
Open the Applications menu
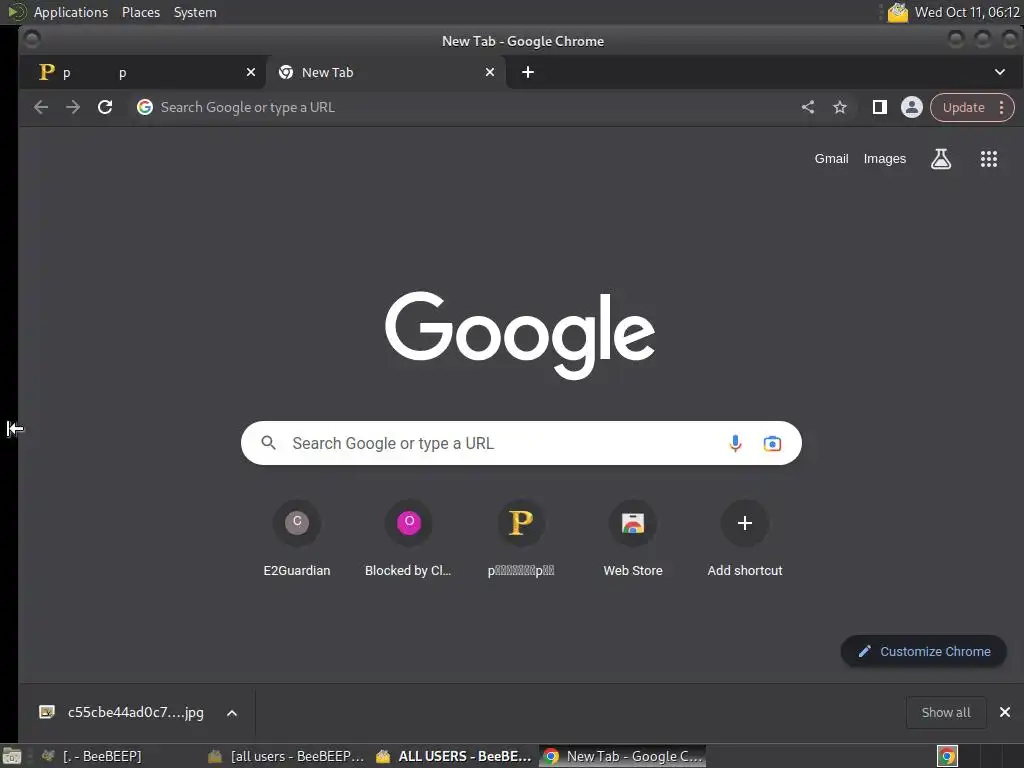[x=71, y=12]
